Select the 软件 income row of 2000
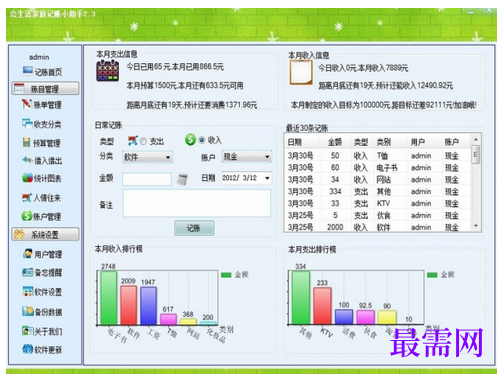 (x=377, y=227)
